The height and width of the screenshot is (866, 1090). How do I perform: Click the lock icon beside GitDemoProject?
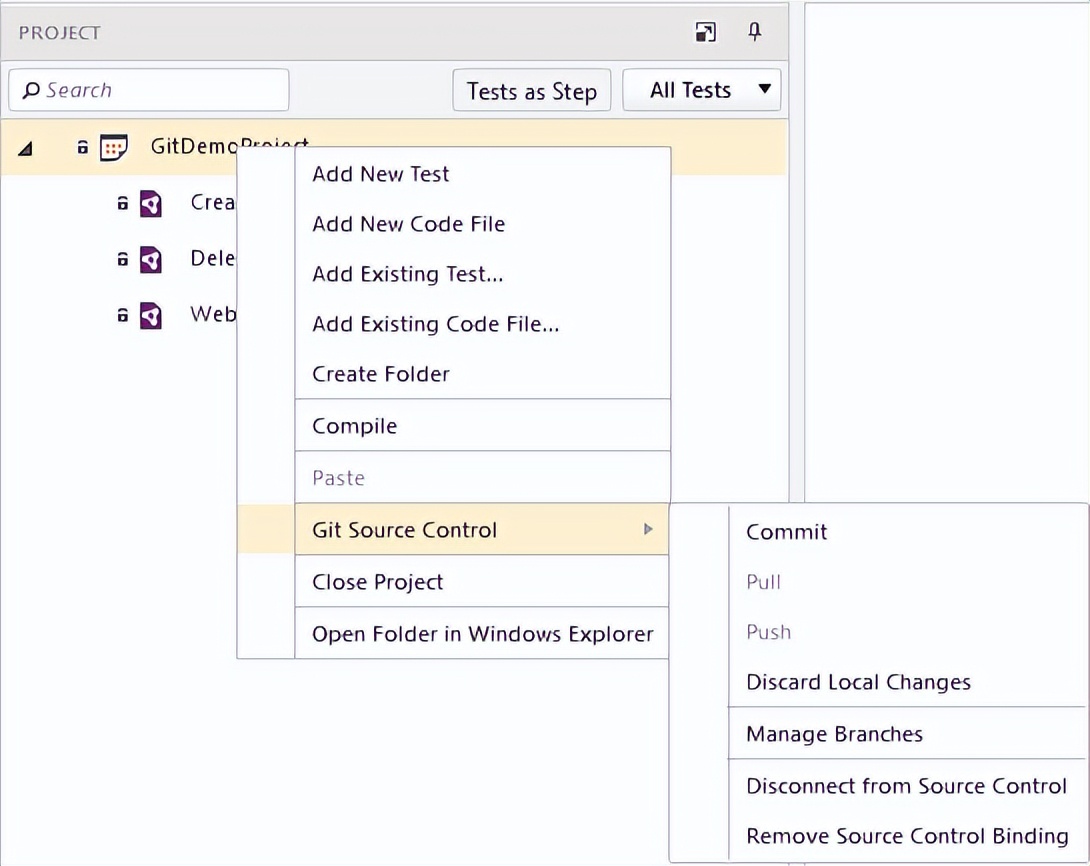click(x=83, y=148)
